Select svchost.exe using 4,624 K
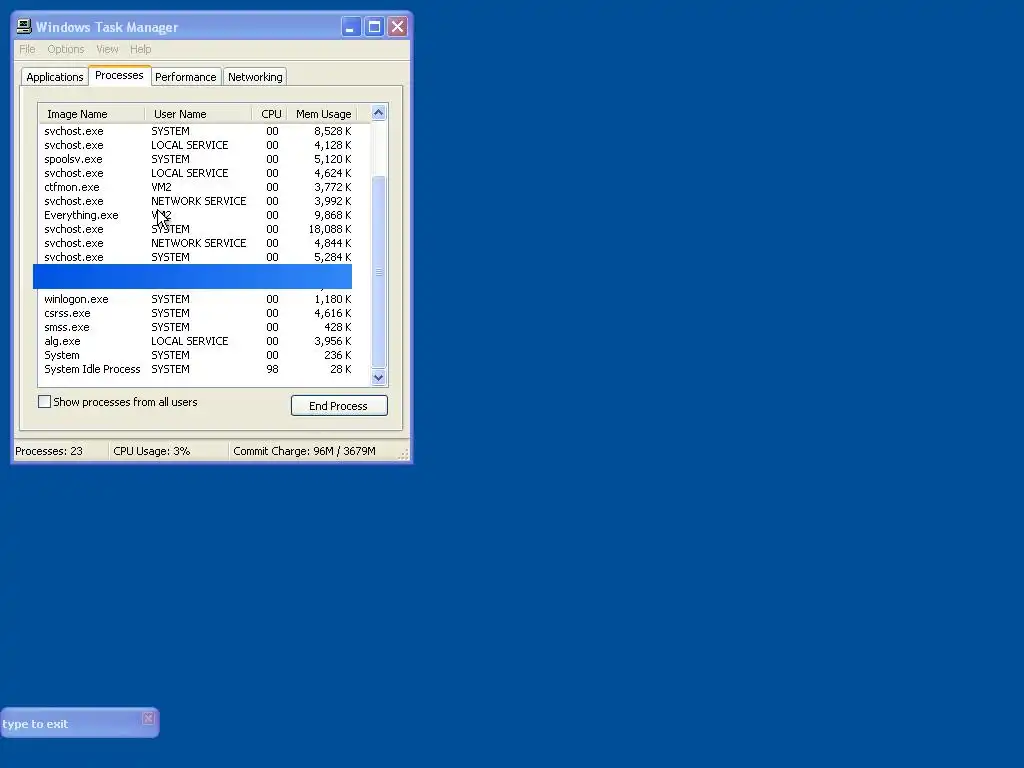The image size is (1024, 768). click(x=197, y=173)
